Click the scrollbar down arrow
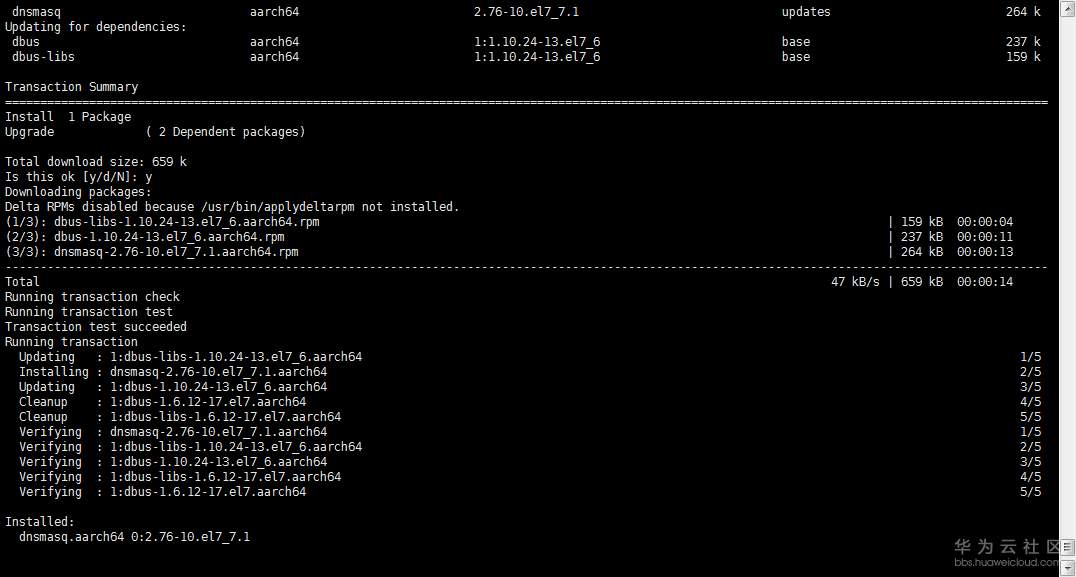 tap(1066, 568)
